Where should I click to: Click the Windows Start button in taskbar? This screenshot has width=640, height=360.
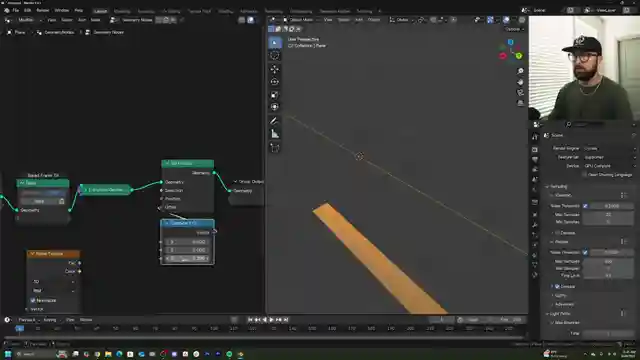click(x=8, y=354)
